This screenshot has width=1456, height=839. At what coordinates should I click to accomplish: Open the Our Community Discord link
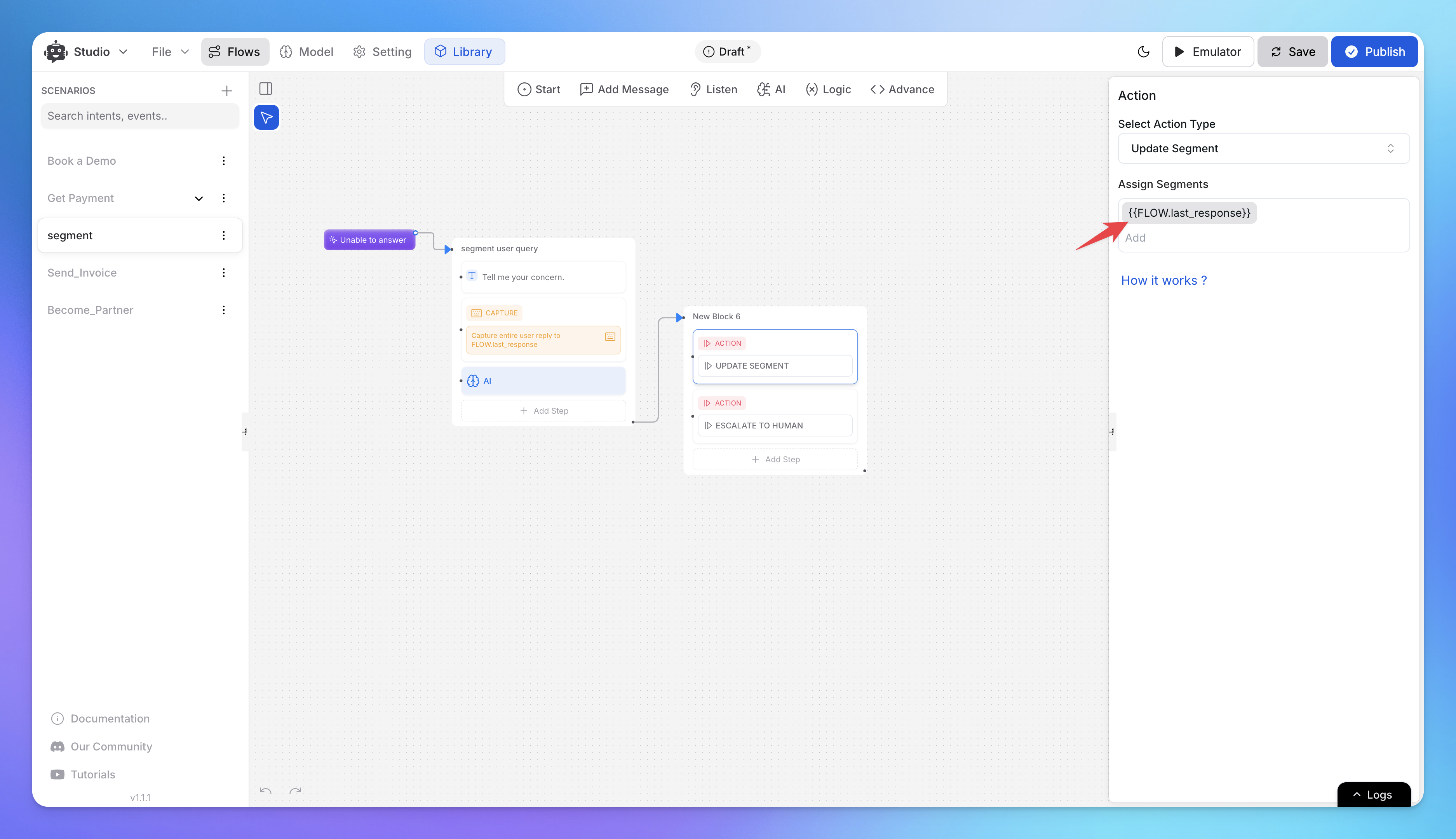[101, 747]
